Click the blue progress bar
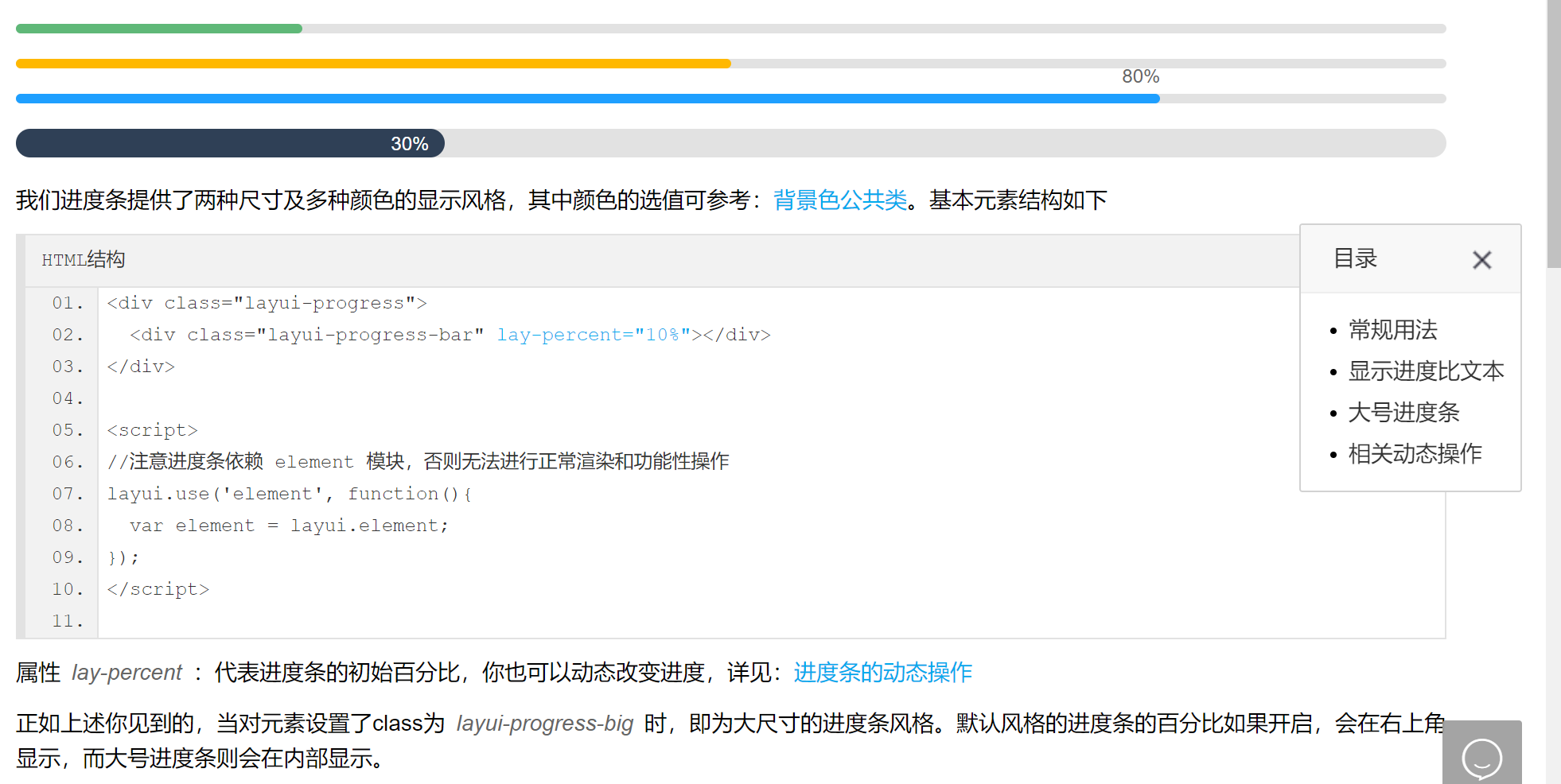 click(557, 98)
